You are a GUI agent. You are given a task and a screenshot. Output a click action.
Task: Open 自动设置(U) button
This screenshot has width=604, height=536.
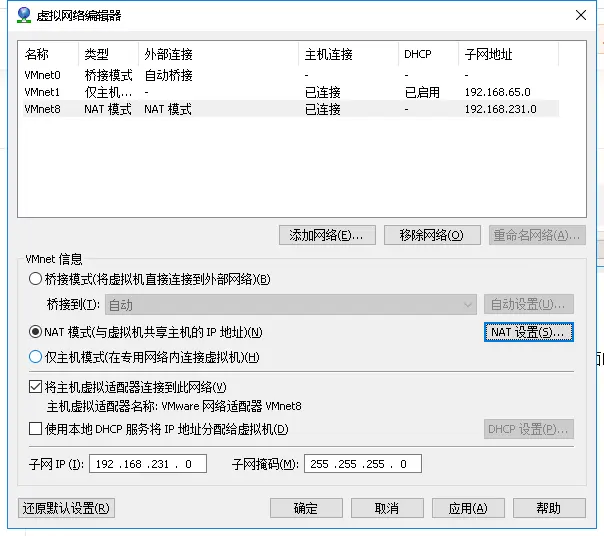coord(529,304)
